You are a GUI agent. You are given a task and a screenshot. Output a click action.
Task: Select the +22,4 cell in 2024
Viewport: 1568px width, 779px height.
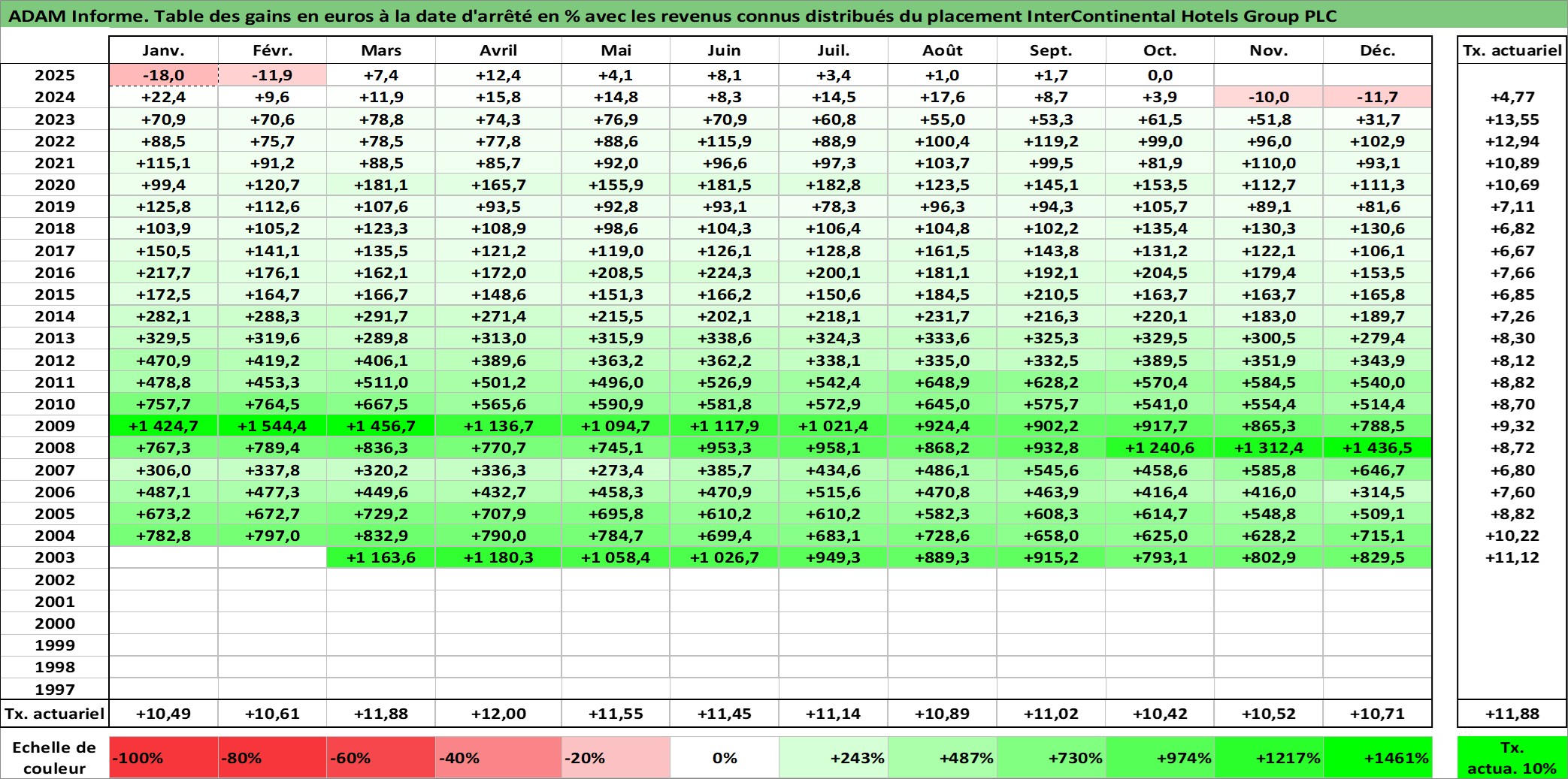(x=164, y=97)
